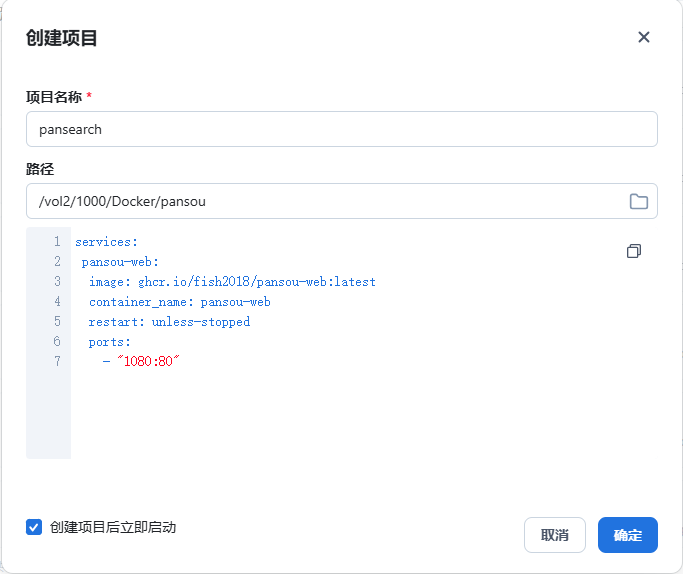Close the 创建项目 dialog

pyautogui.click(x=643, y=37)
